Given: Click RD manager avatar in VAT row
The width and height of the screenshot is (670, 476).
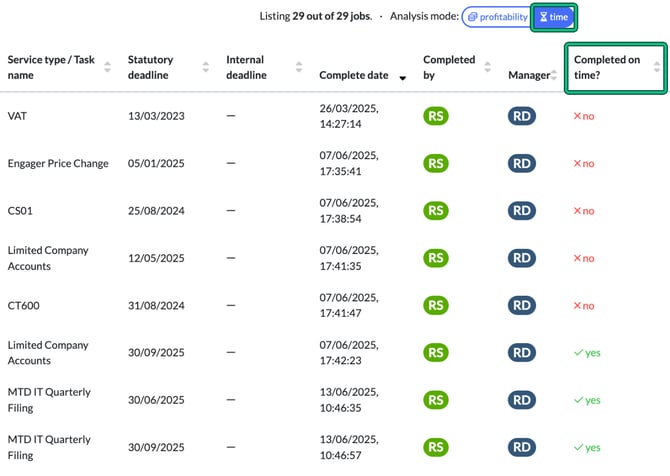Looking at the screenshot, I should 522,116.
